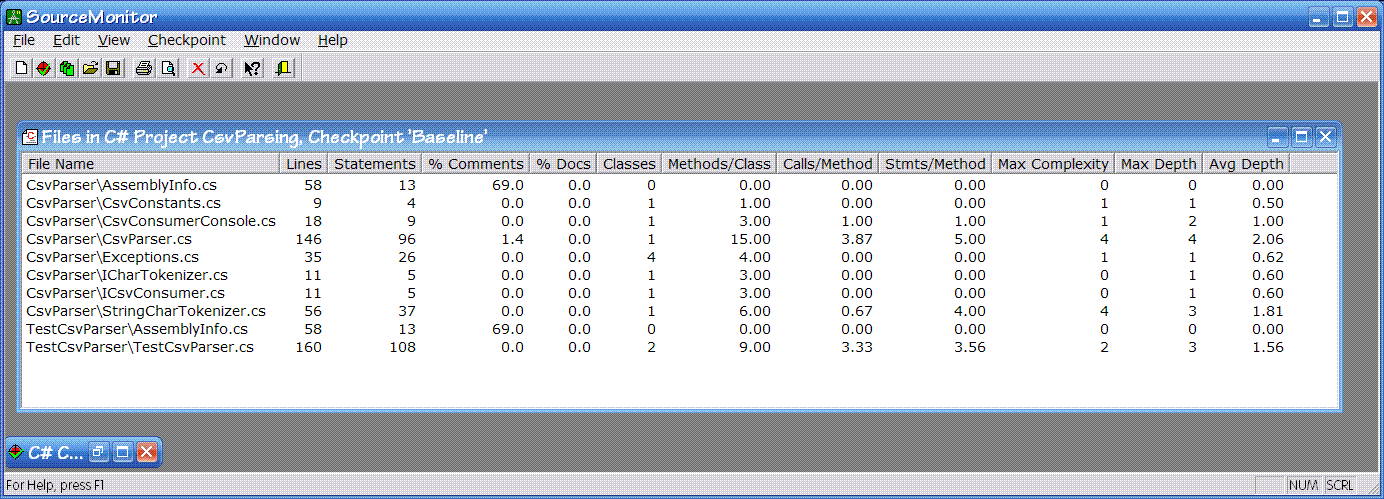Click the undo curved arrow icon
1384x499 pixels.
(221, 68)
